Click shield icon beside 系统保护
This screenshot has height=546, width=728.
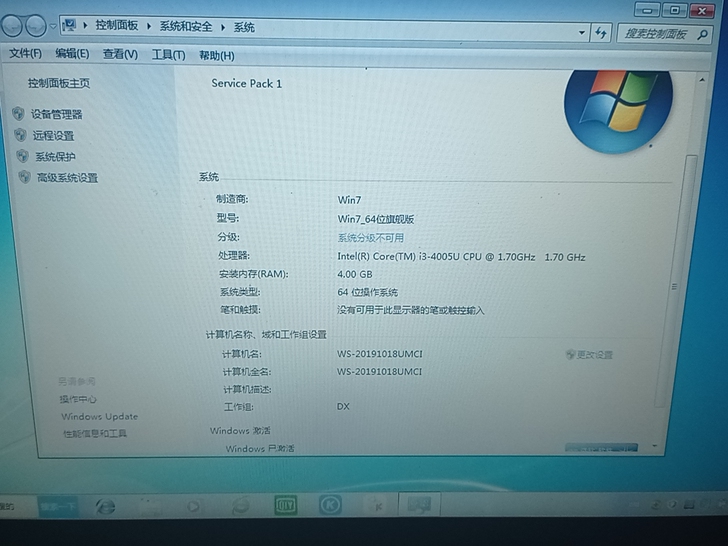click(x=22, y=156)
